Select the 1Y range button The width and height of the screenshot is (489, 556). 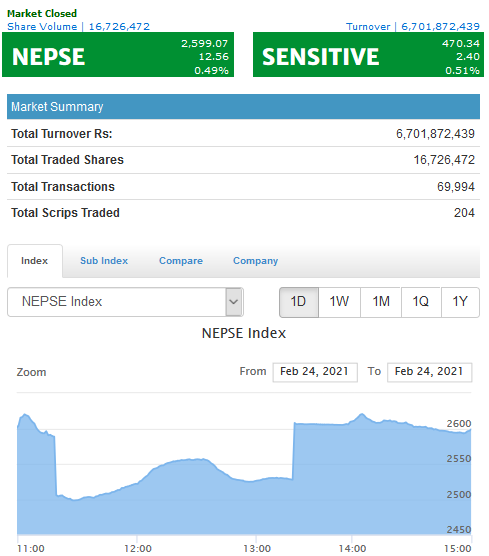pos(460,302)
